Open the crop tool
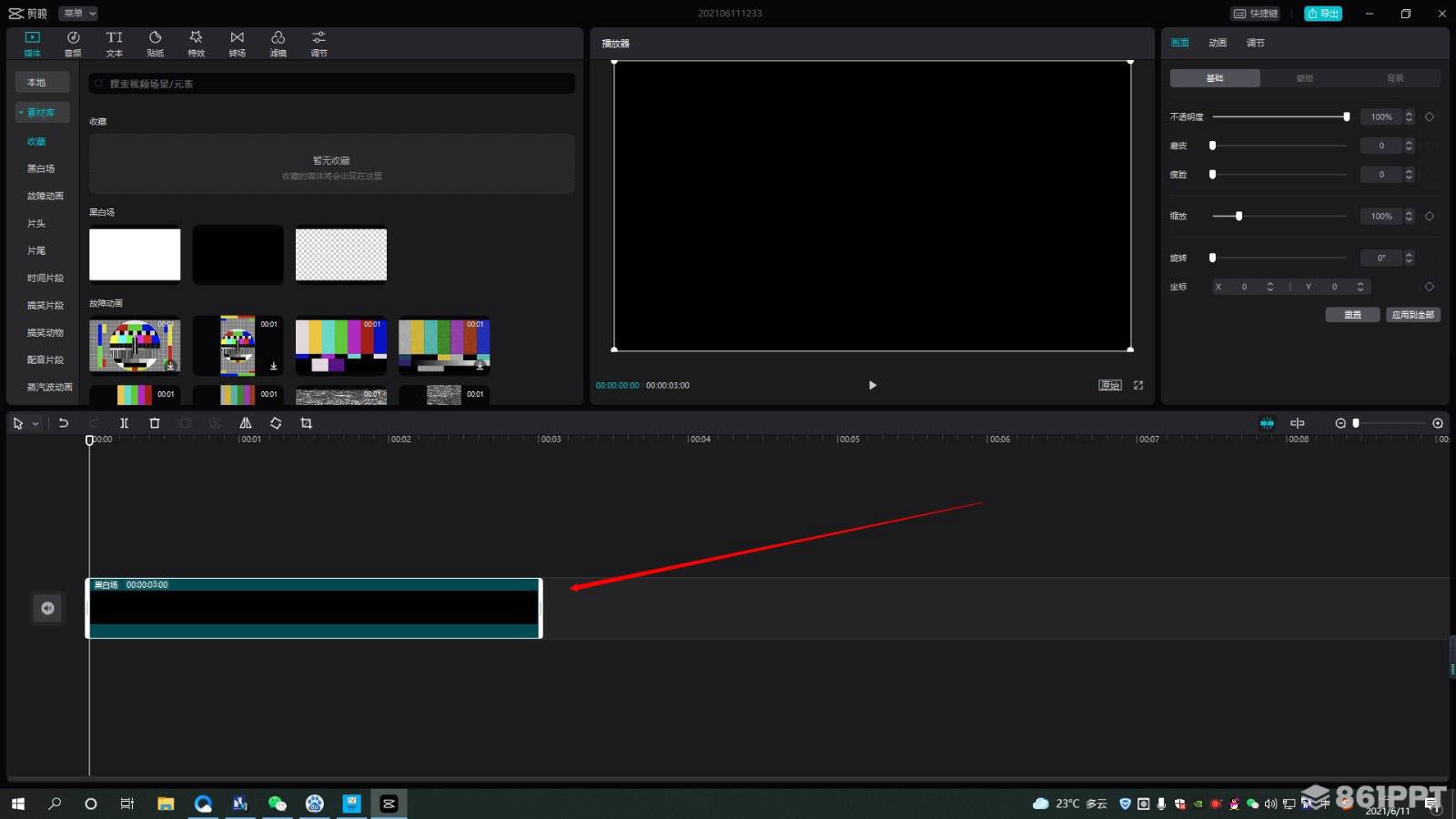 coord(306,423)
